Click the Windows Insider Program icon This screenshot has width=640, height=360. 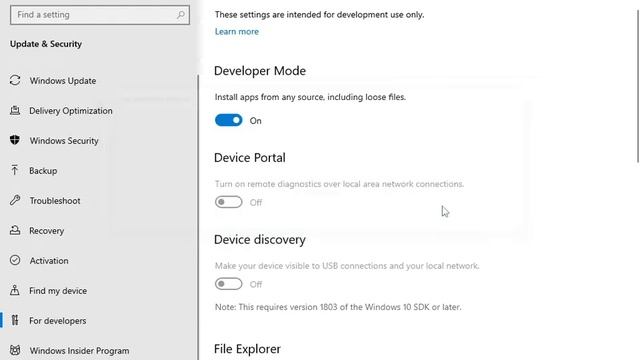15,350
